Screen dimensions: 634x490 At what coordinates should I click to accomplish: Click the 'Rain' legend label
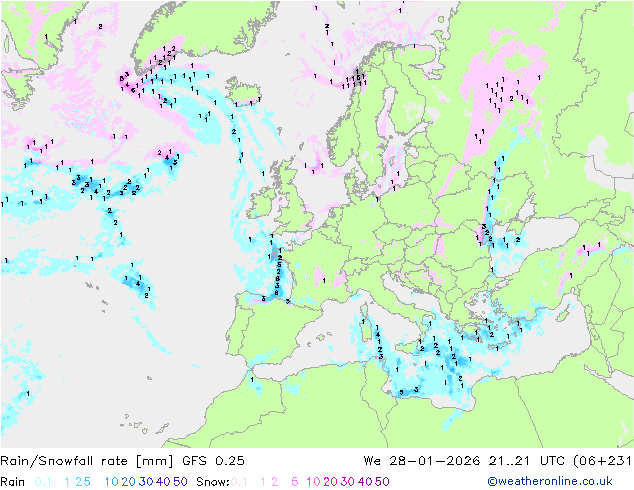tap(13, 482)
